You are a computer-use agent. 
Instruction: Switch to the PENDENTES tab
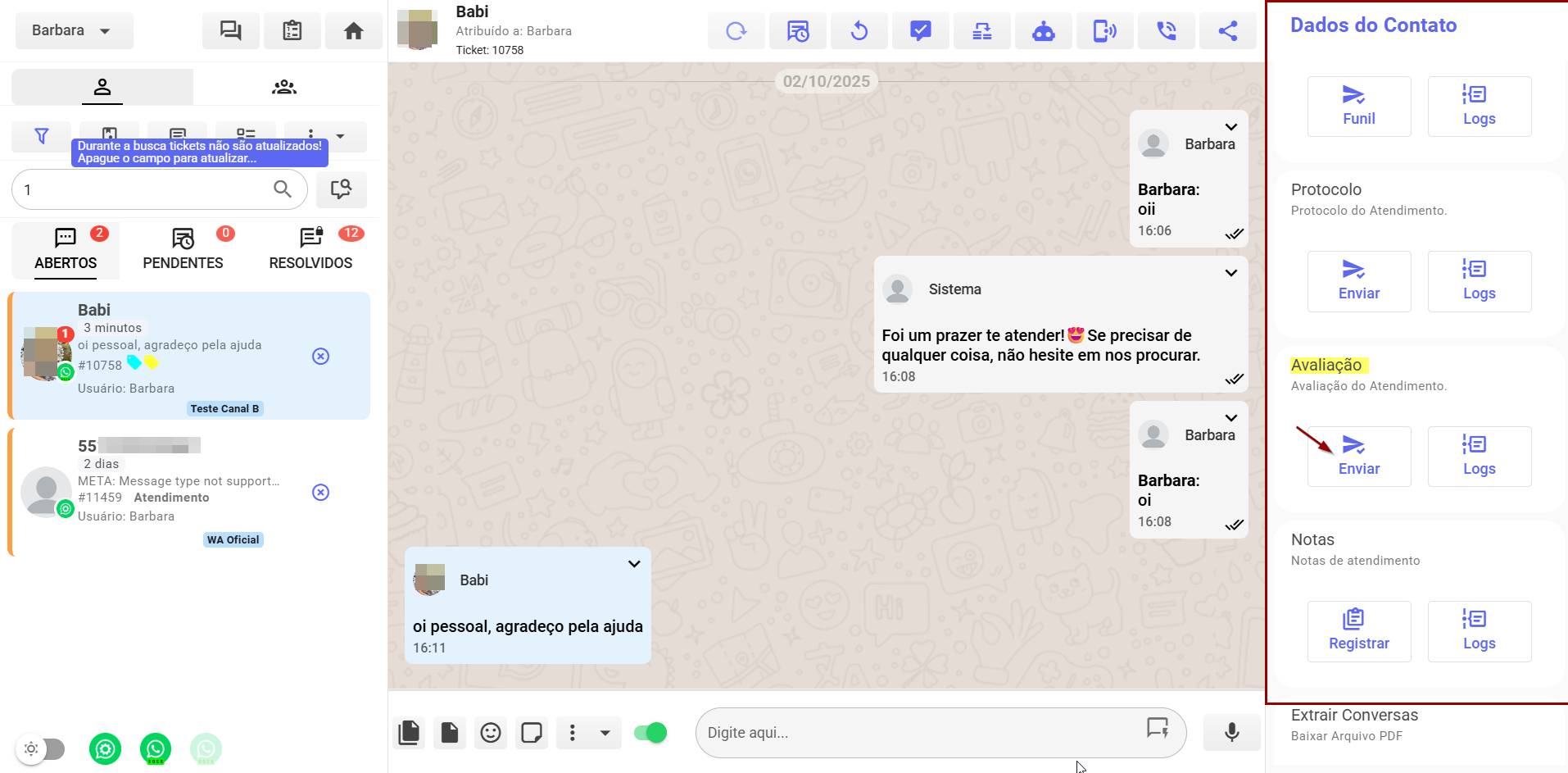pyautogui.click(x=183, y=250)
